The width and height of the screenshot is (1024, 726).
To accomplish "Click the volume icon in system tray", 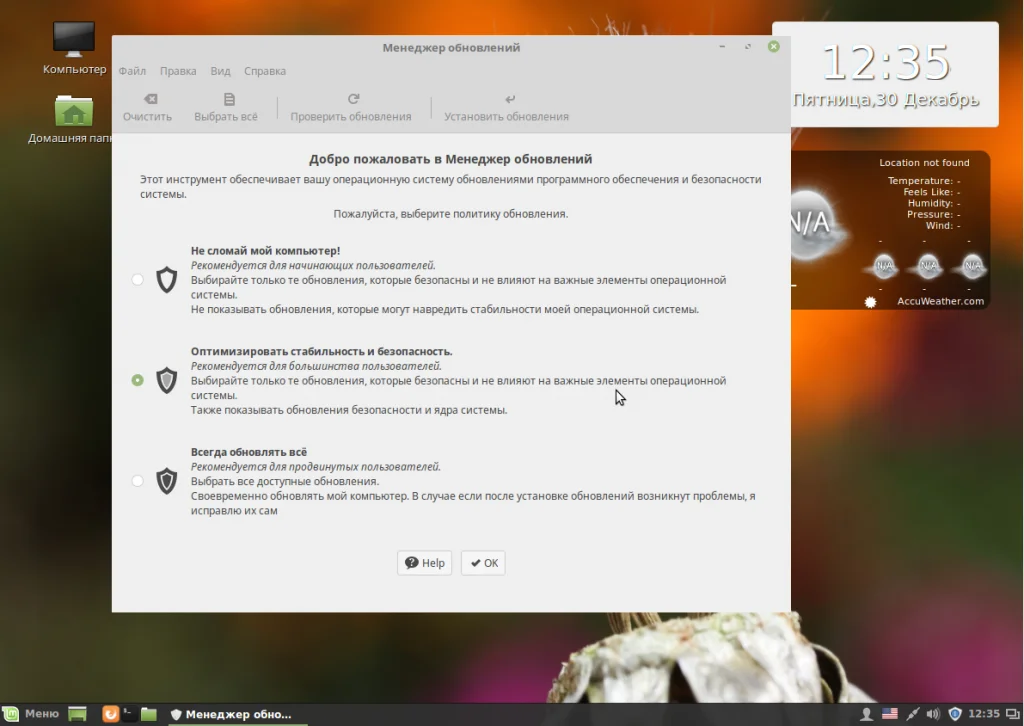I will pos(933,714).
